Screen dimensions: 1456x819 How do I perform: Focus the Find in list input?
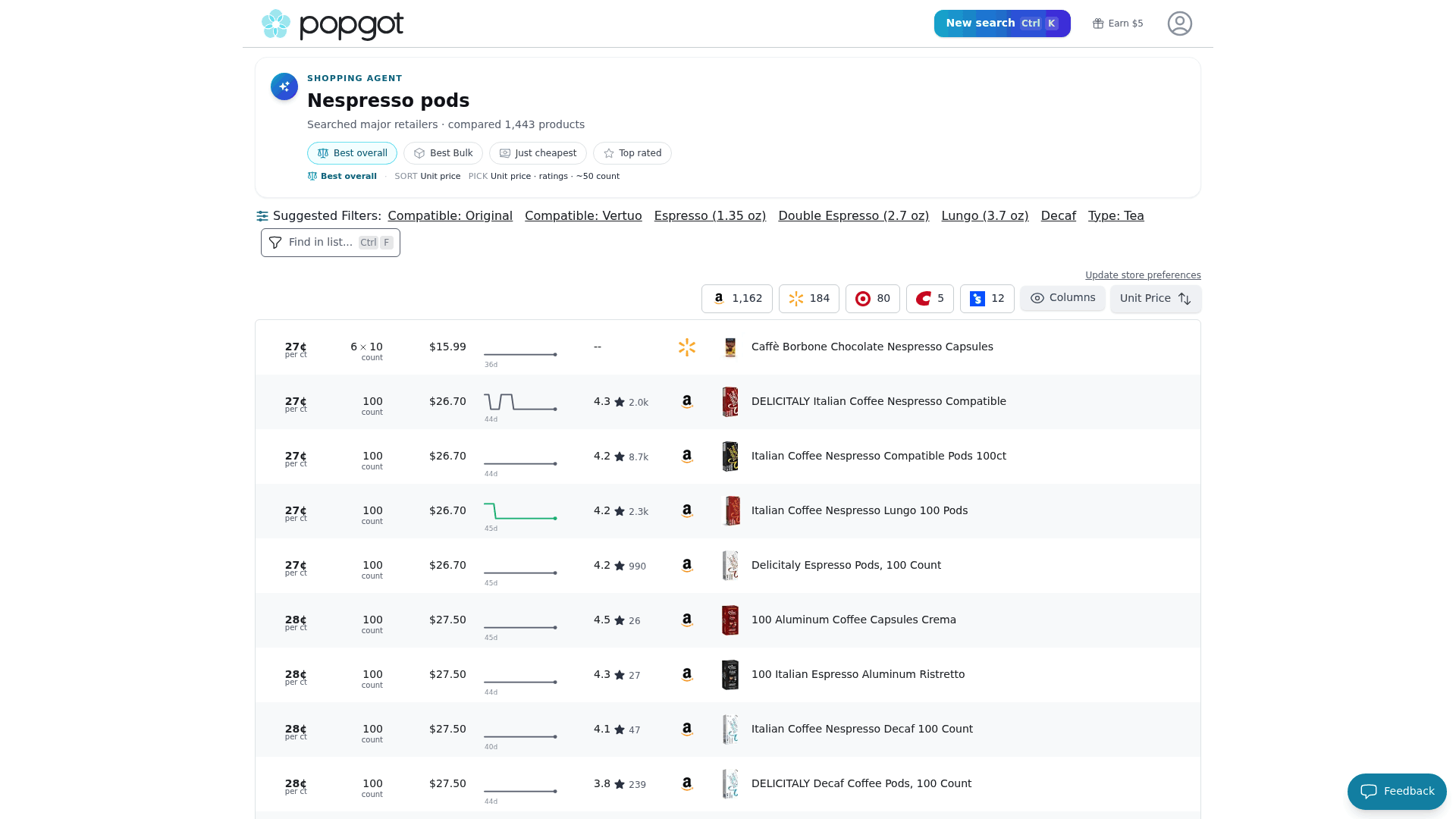331,243
